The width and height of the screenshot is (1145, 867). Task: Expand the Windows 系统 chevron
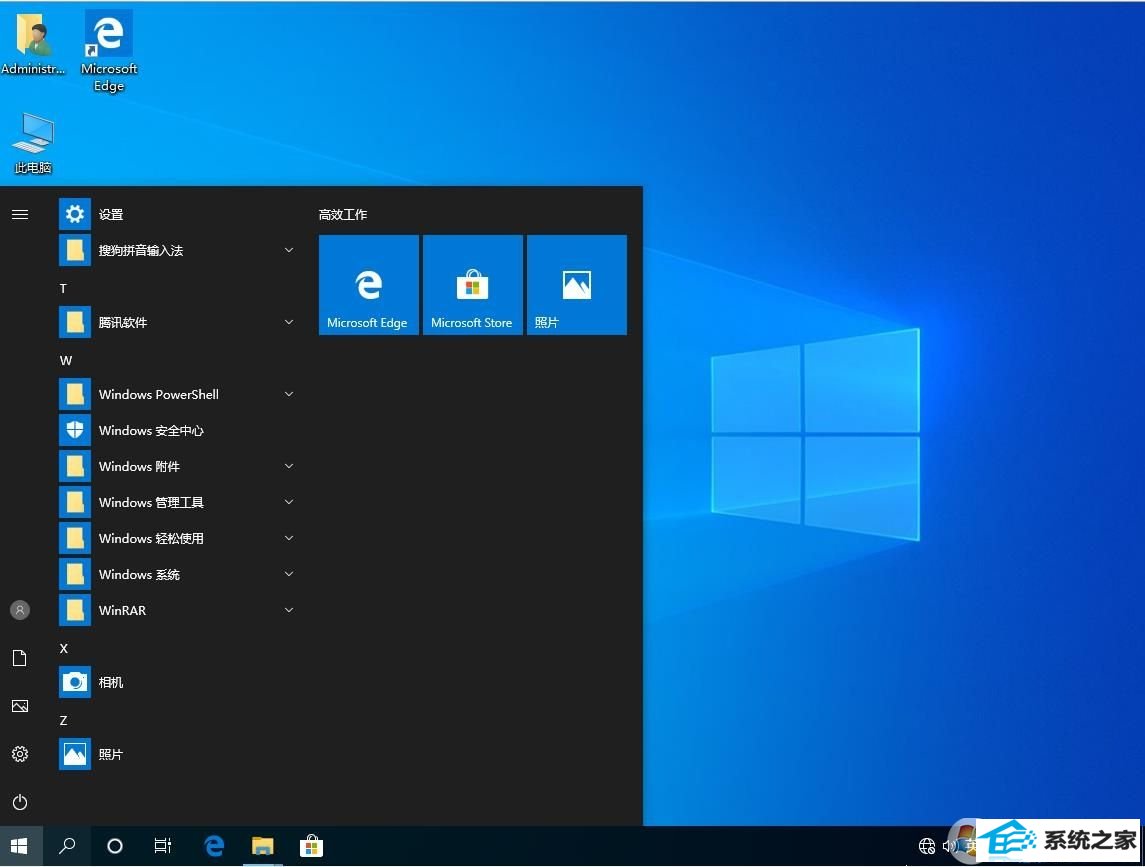[289, 574]
